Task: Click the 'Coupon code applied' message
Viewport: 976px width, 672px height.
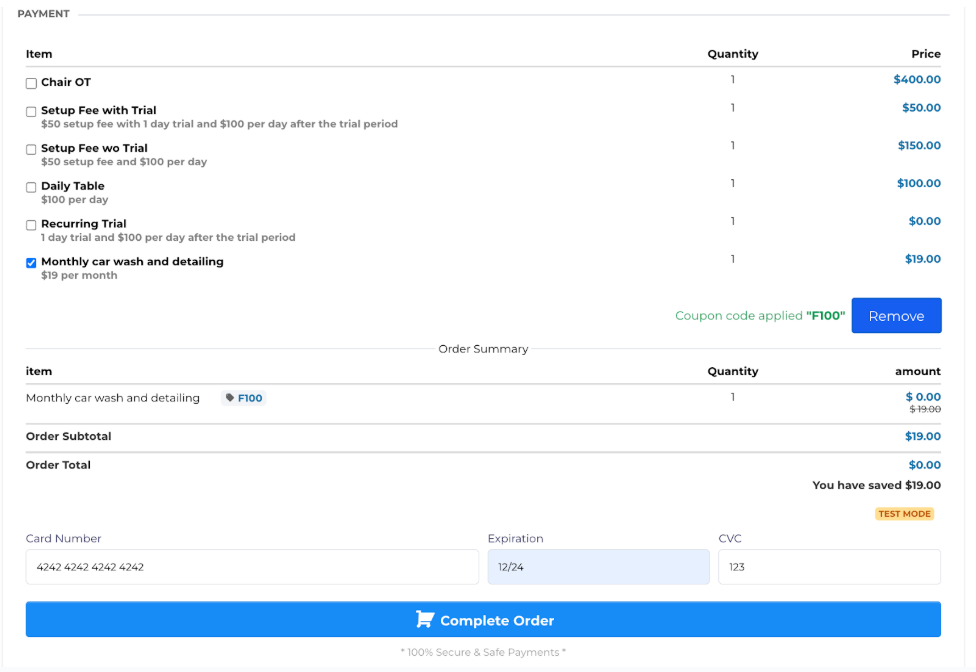Action: click(759, 316)
